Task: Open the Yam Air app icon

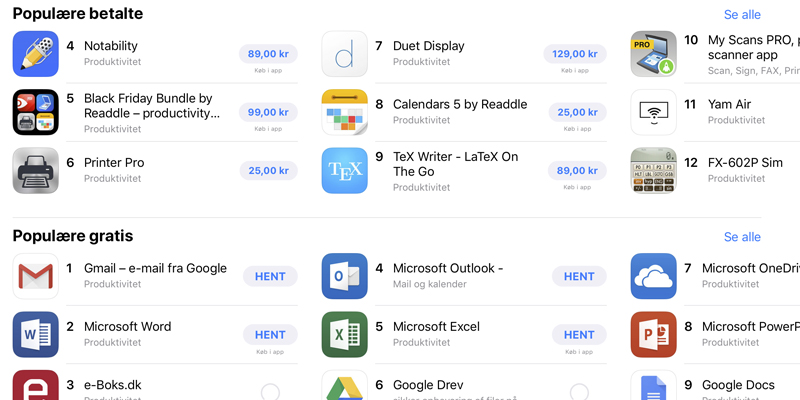Action: coord(653,112)
